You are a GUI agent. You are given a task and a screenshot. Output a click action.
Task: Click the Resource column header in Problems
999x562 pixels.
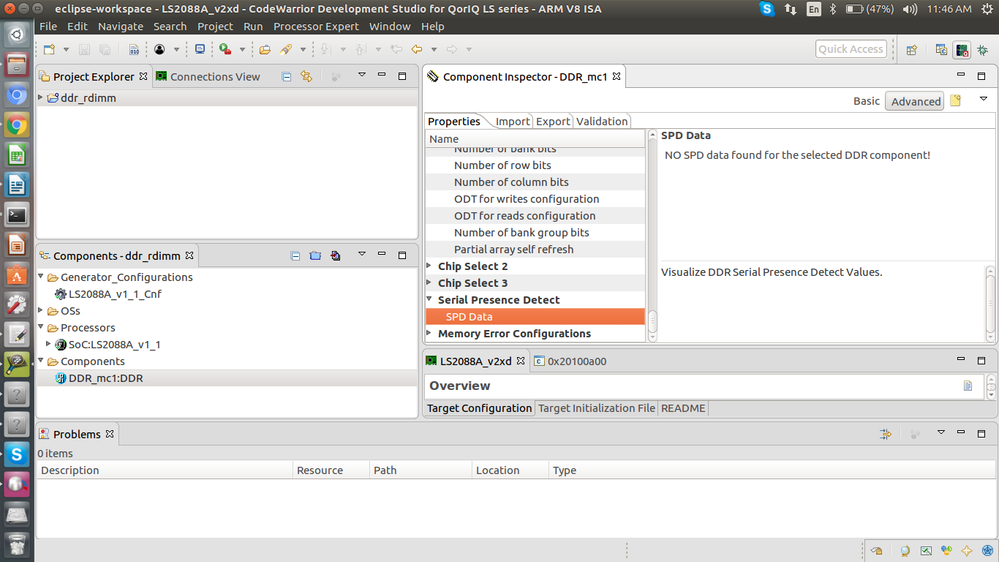(331, 470)
